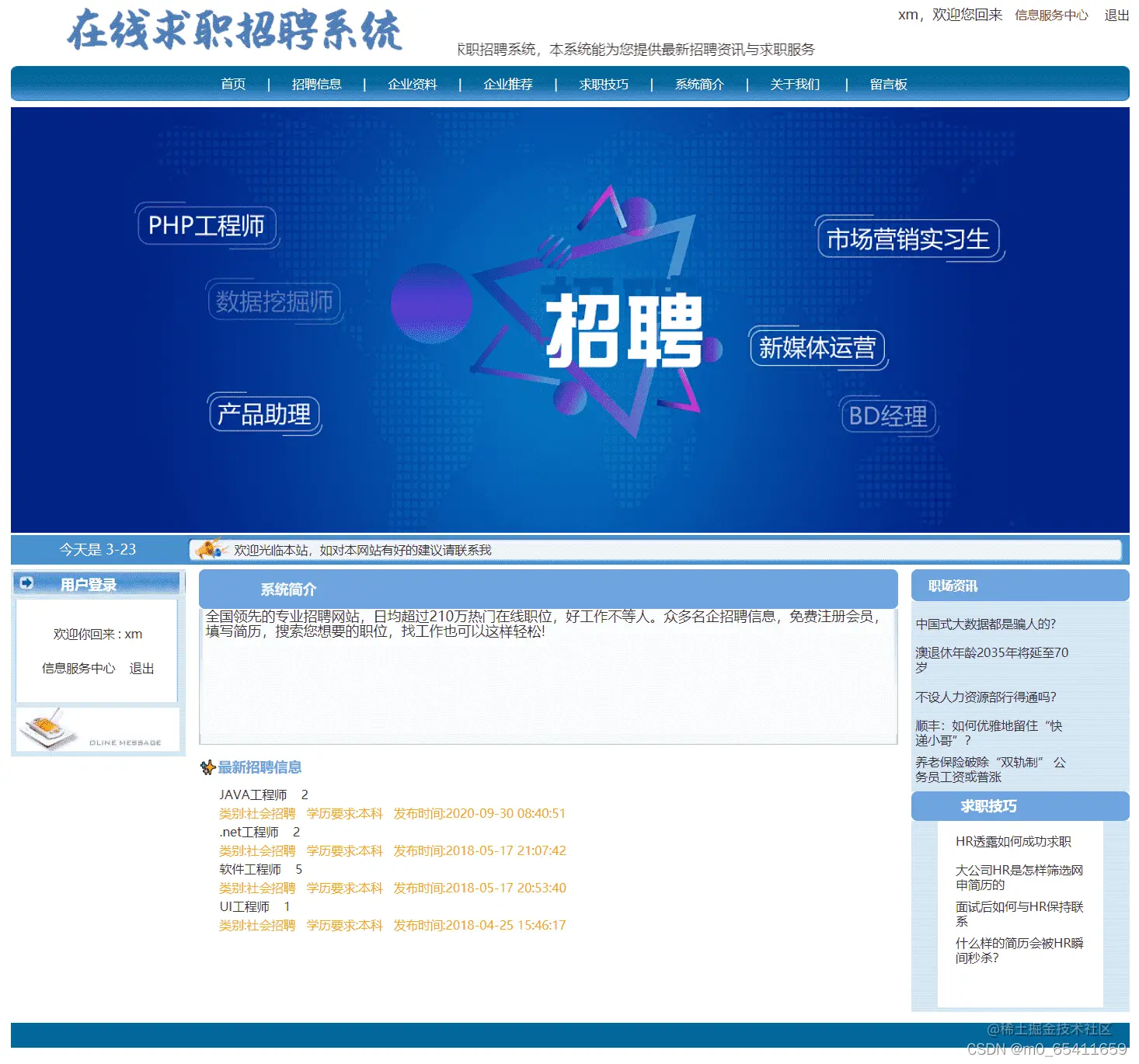1139x1064 pixels.
Task: Click the 退出 link inside the 用户登录 panel
Action: [143, 668]
